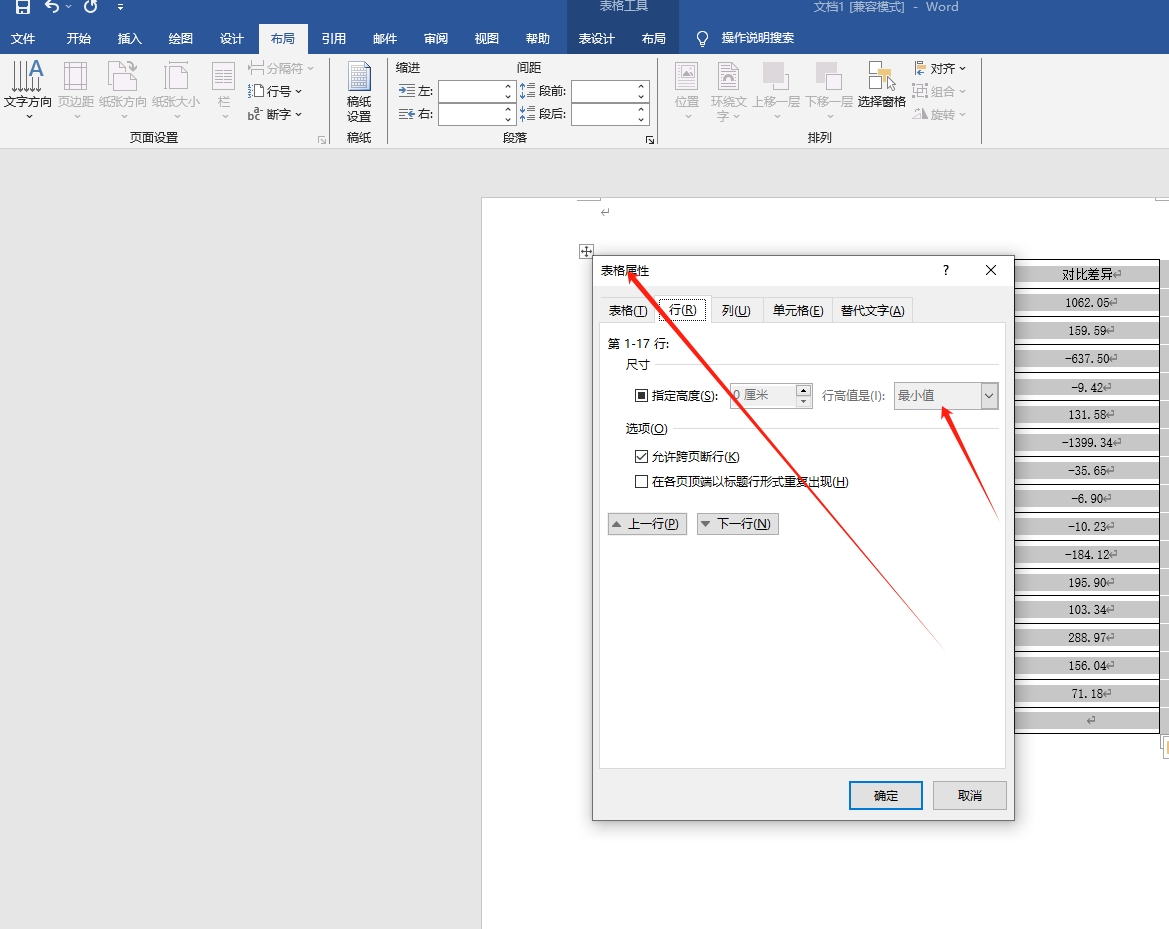This screenshot has width=1169, height=929.
Task: Switch to the 单元格(E) dialog tab
Action: click(798, 310)
